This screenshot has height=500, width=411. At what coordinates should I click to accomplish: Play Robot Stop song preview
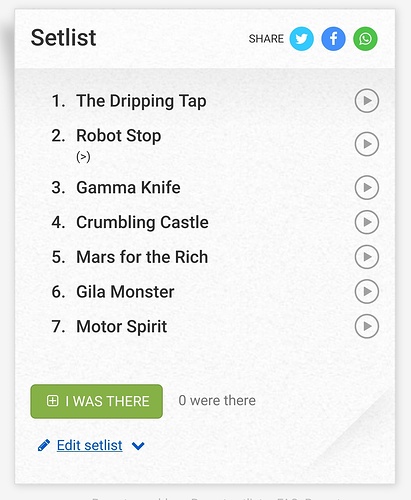367,144
